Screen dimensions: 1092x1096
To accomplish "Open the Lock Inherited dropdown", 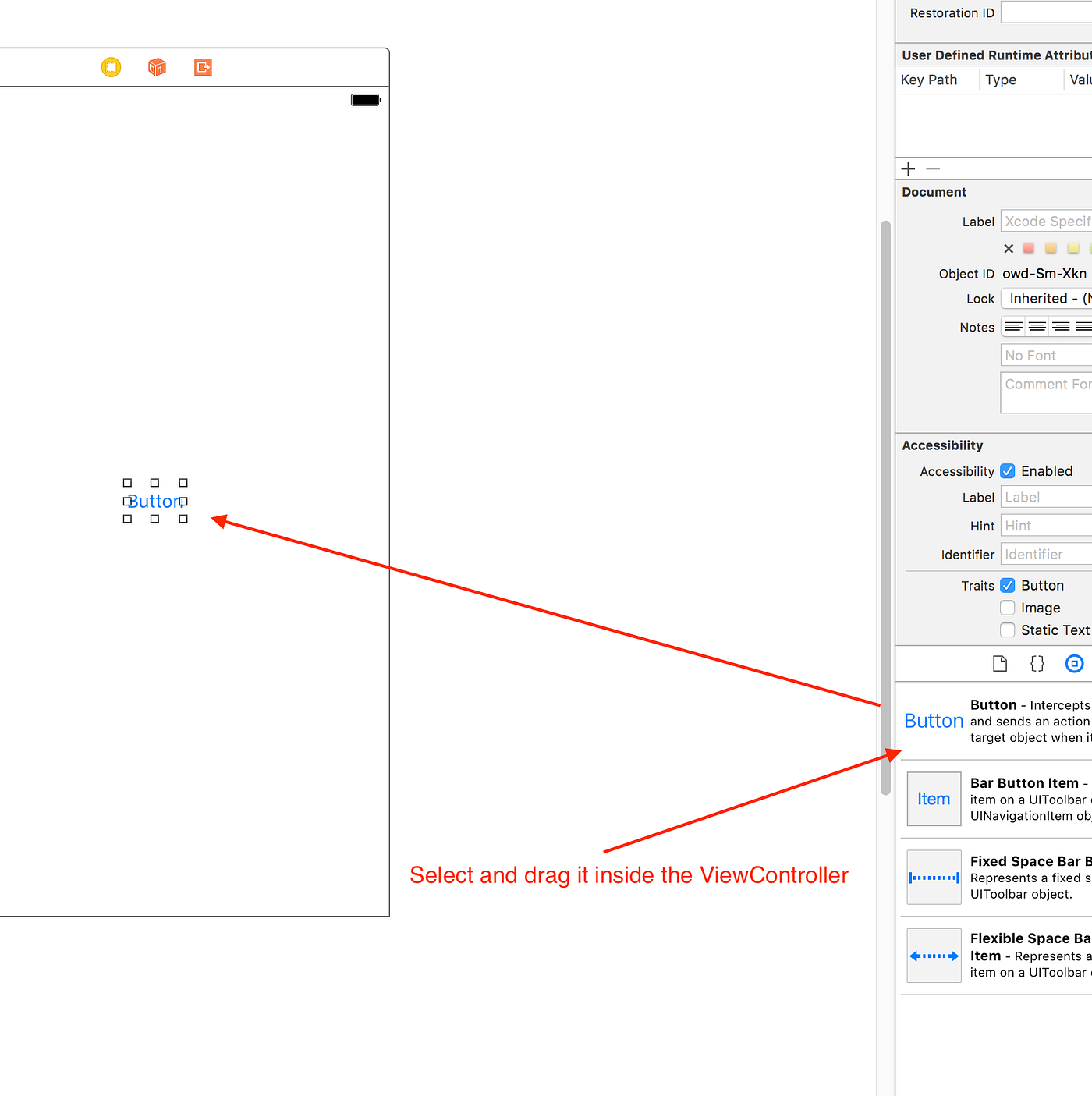I will click(1045, 298).
